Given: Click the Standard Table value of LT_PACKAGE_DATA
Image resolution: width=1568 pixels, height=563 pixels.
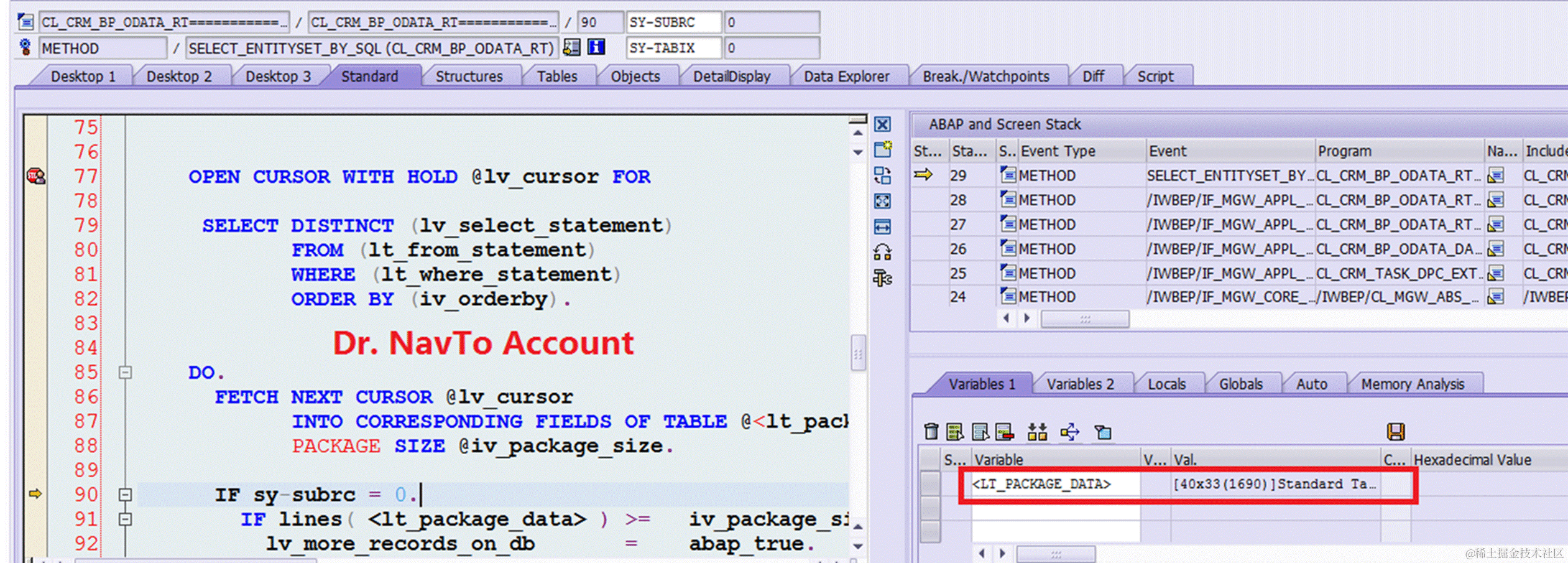Looking at the screenshot, I should pyautogui.click(x=1275, y=484).
